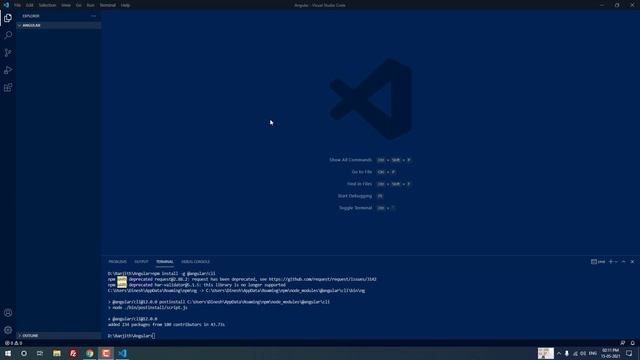This screenshot has height=360, width=640.
Task: Switch to the DEBUG CONSOLE tab
Action: point(196,262)
